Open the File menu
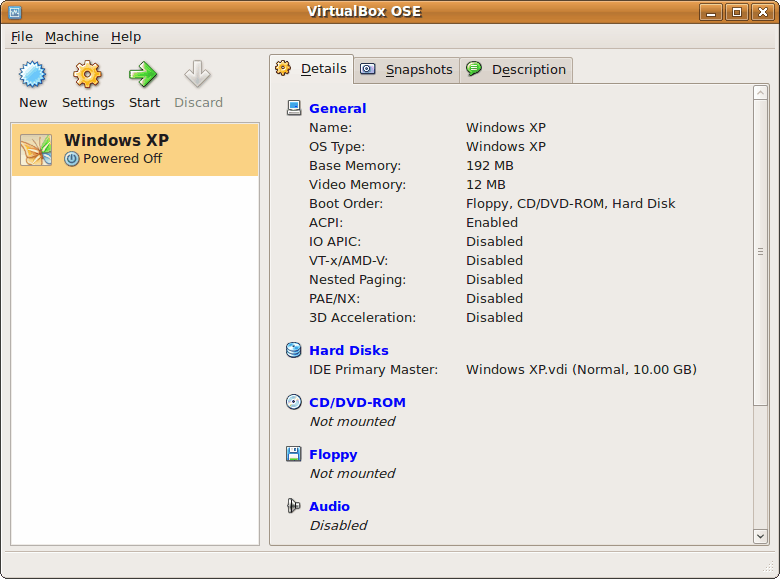 tap(22, 37)
